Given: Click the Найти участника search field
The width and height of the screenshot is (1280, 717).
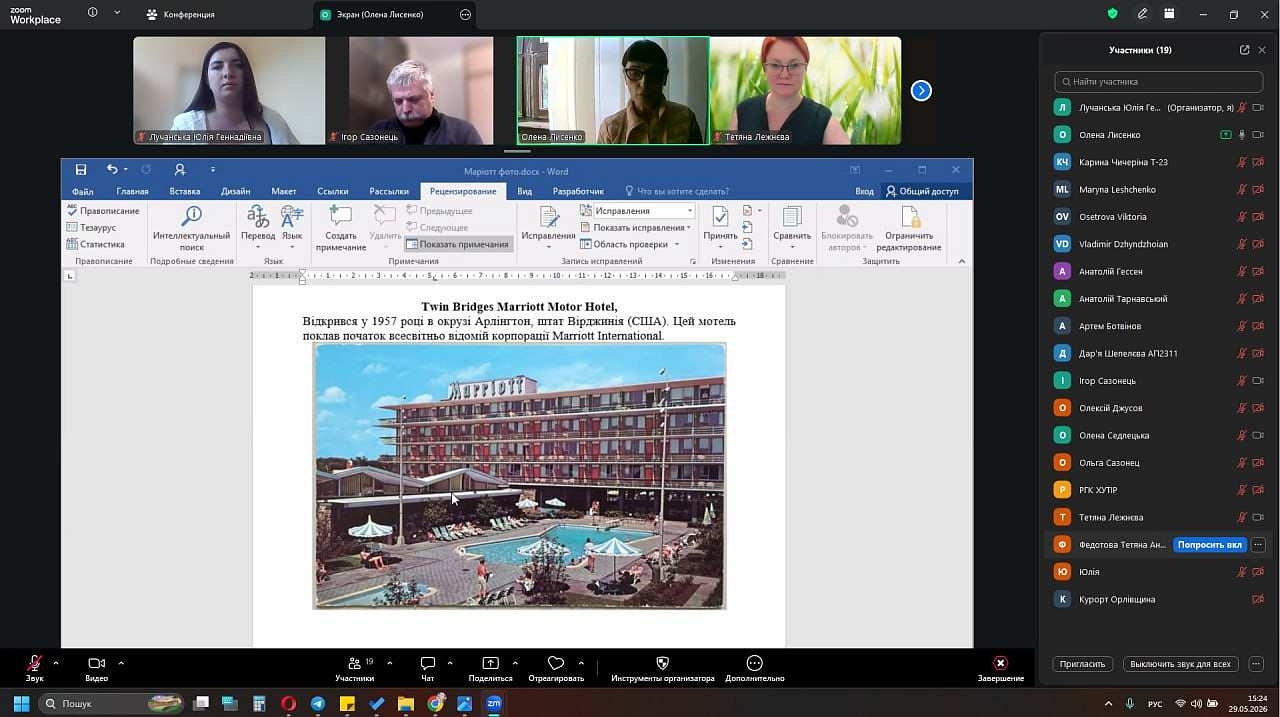Looking at the screenshot, I should point(1159,82).
